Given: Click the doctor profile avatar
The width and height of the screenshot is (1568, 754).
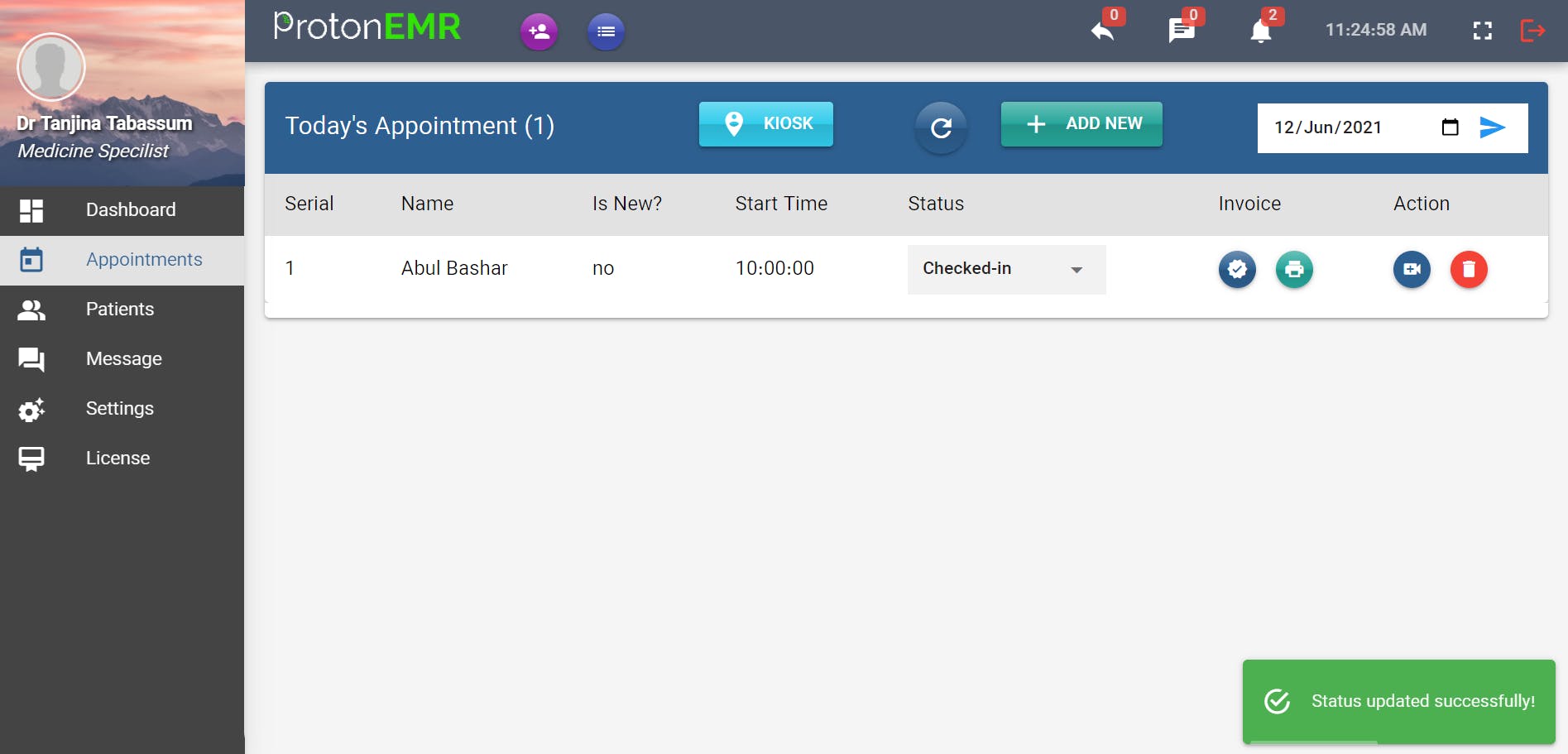Looking at the screenshot, I should (x=51, y=67).
